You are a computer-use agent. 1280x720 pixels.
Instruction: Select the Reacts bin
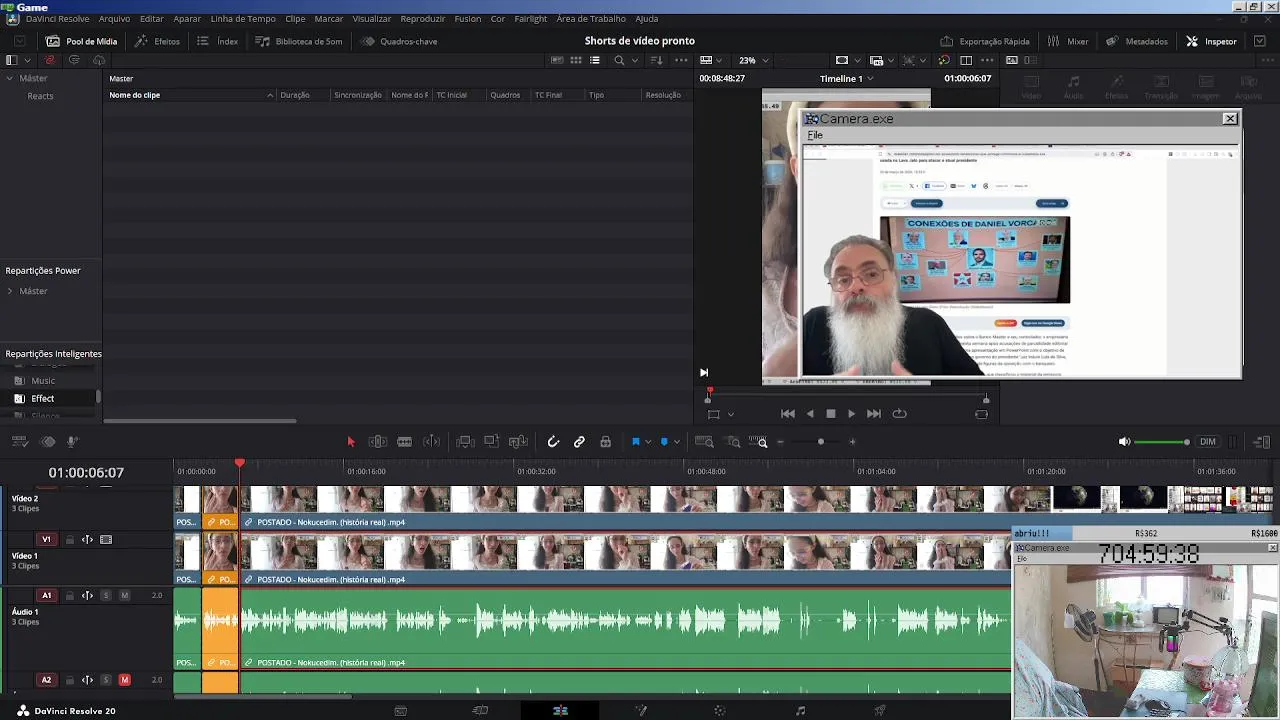[x=40, y=96]
